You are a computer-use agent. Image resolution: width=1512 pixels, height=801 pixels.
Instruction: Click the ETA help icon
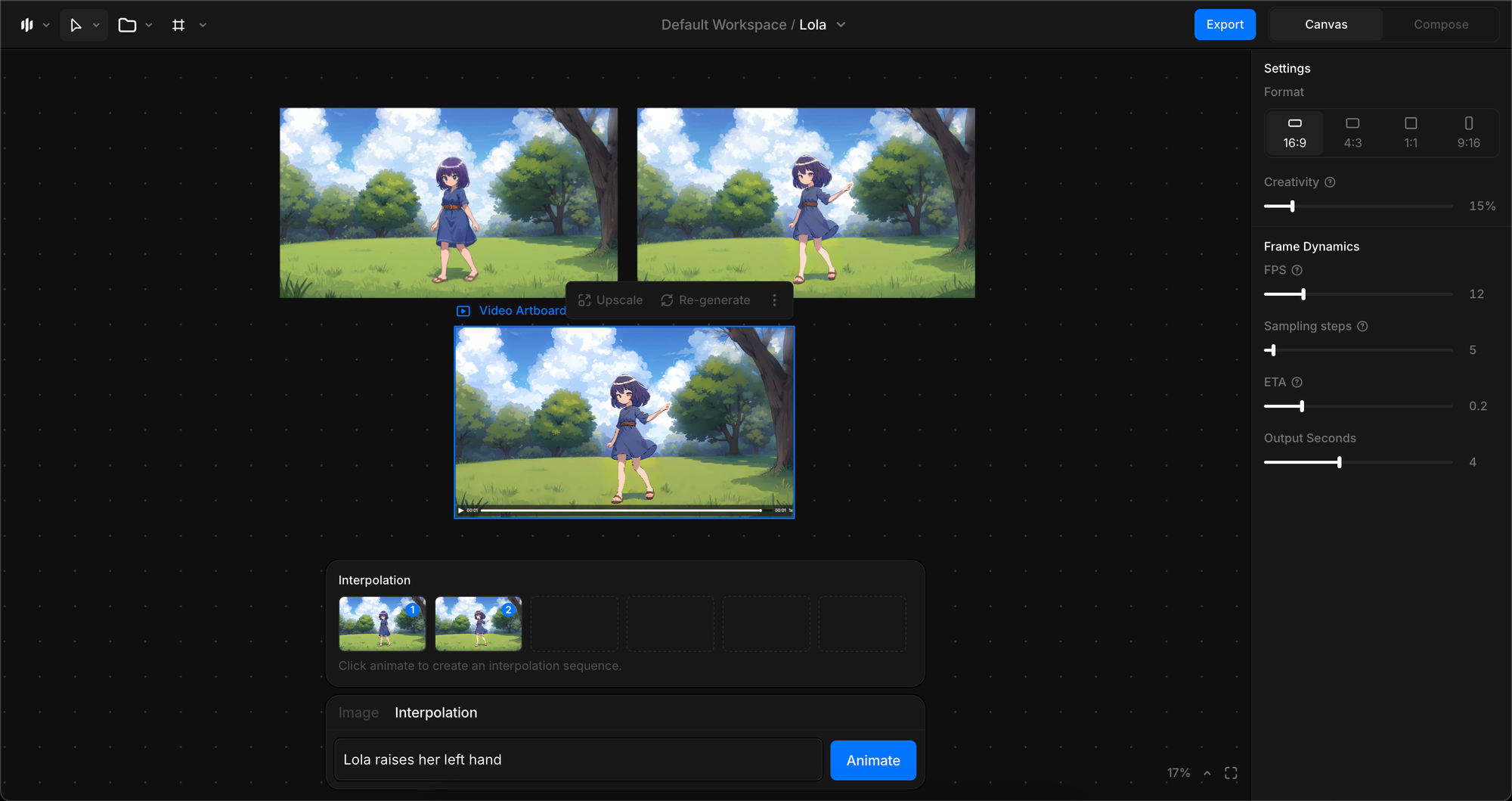(1297, 382)
